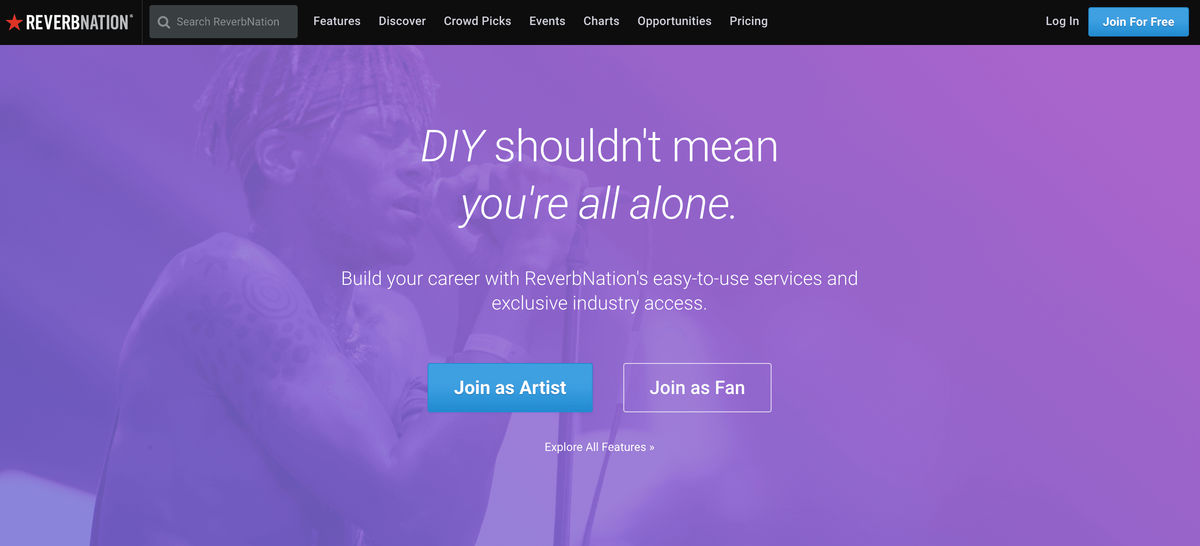Click the 'DIY shouldn't mean' headline text
1200x546 pixels.
point(599,147)
